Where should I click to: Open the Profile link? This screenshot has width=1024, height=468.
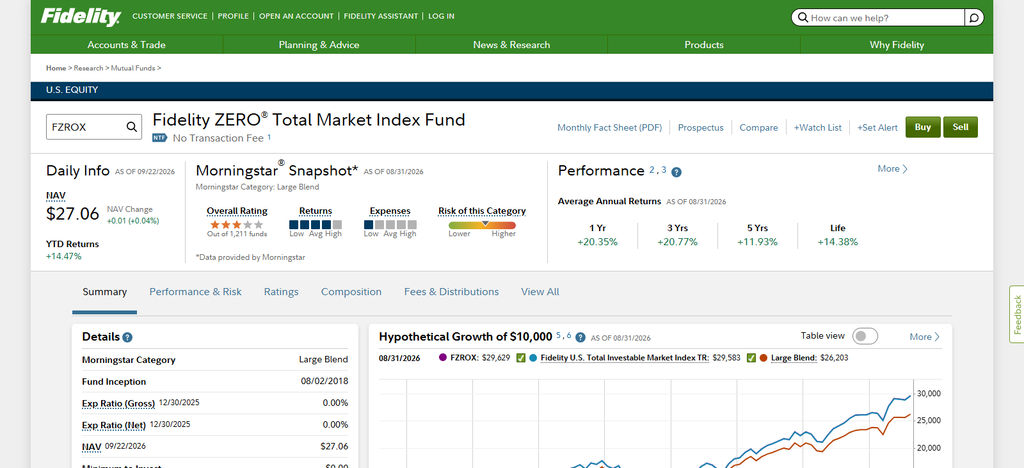point(233,16)
